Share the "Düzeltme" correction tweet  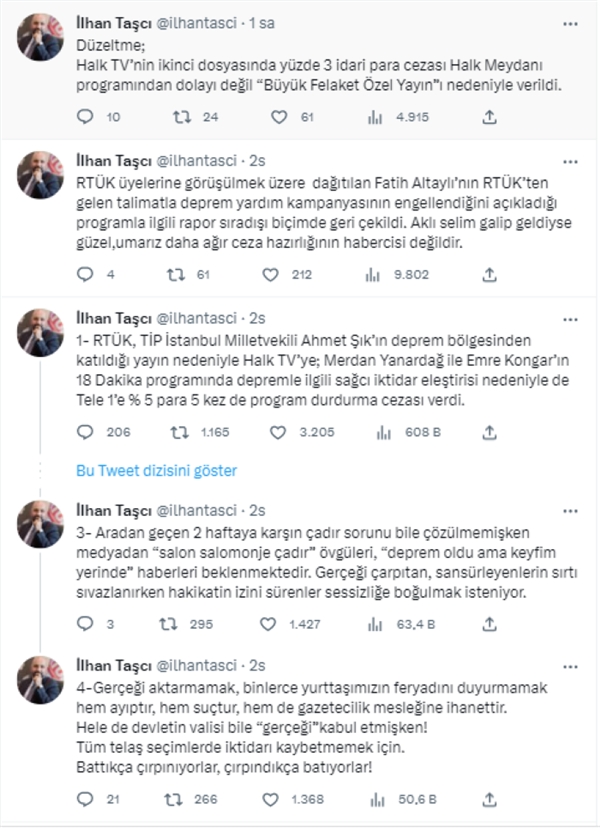pyautogui.click(x=489, y=117)
